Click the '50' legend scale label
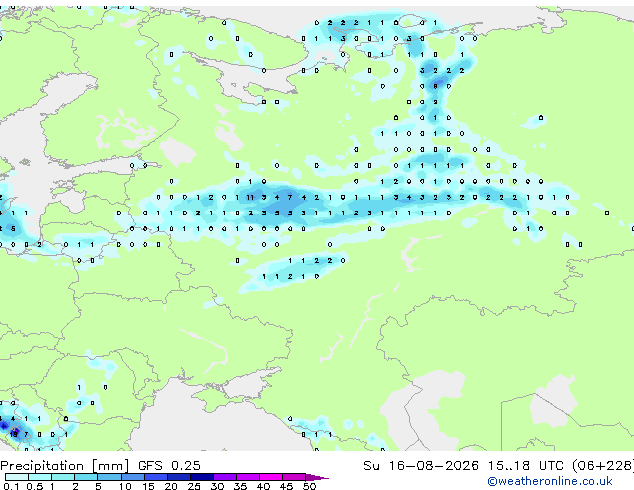This screenshot has height=490, width=634. [x=309, y=486]
